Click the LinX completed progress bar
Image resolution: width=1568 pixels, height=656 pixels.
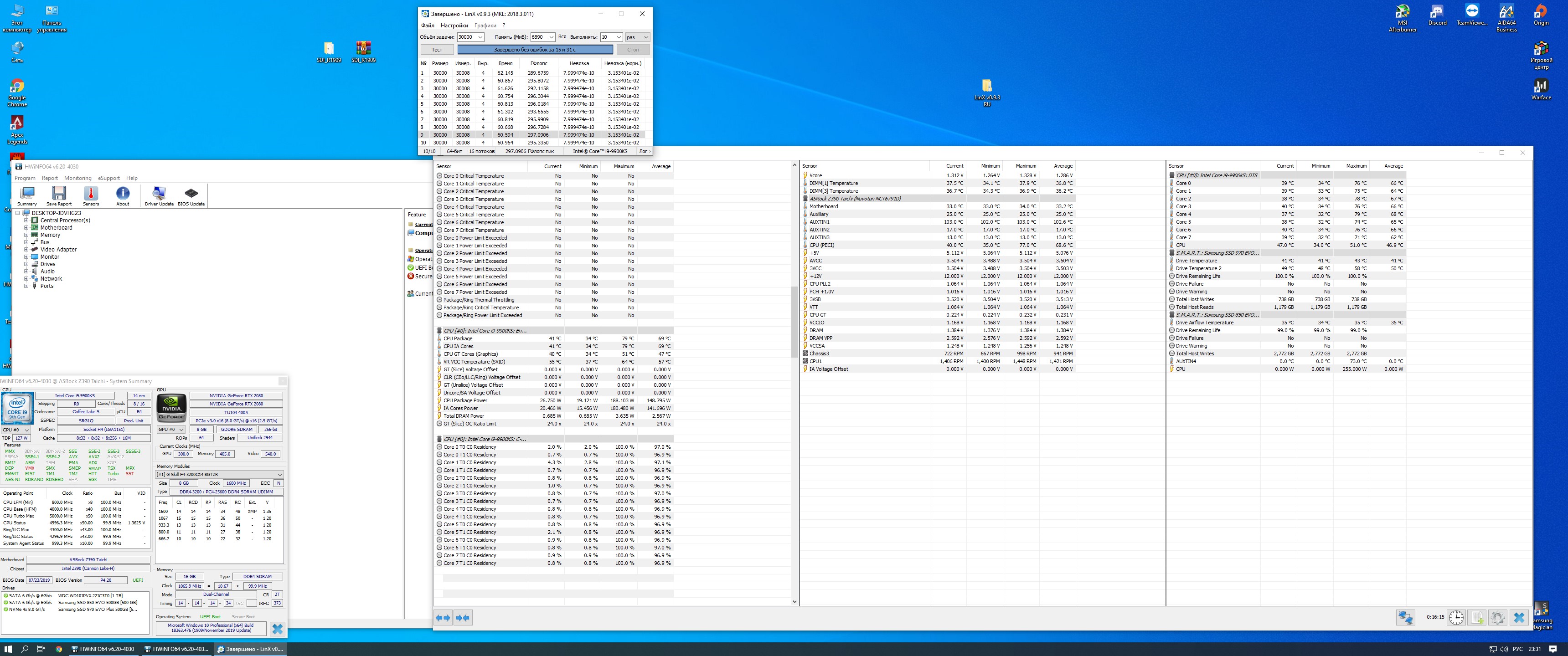[x=534, y=50]
